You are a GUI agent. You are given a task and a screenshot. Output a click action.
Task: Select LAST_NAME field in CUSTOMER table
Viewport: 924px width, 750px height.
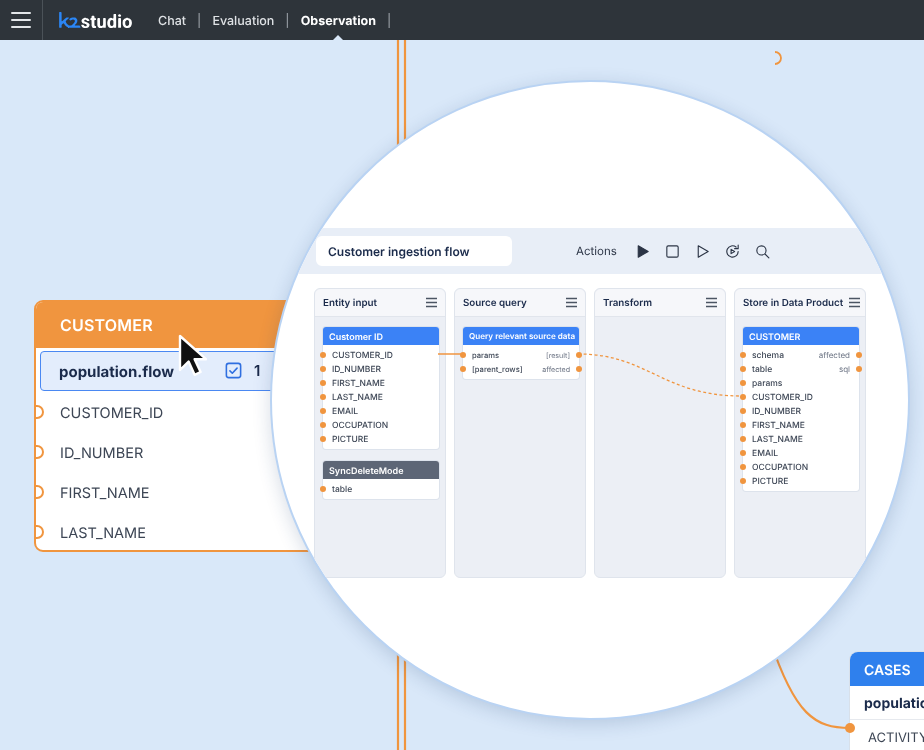pos(103,533)
